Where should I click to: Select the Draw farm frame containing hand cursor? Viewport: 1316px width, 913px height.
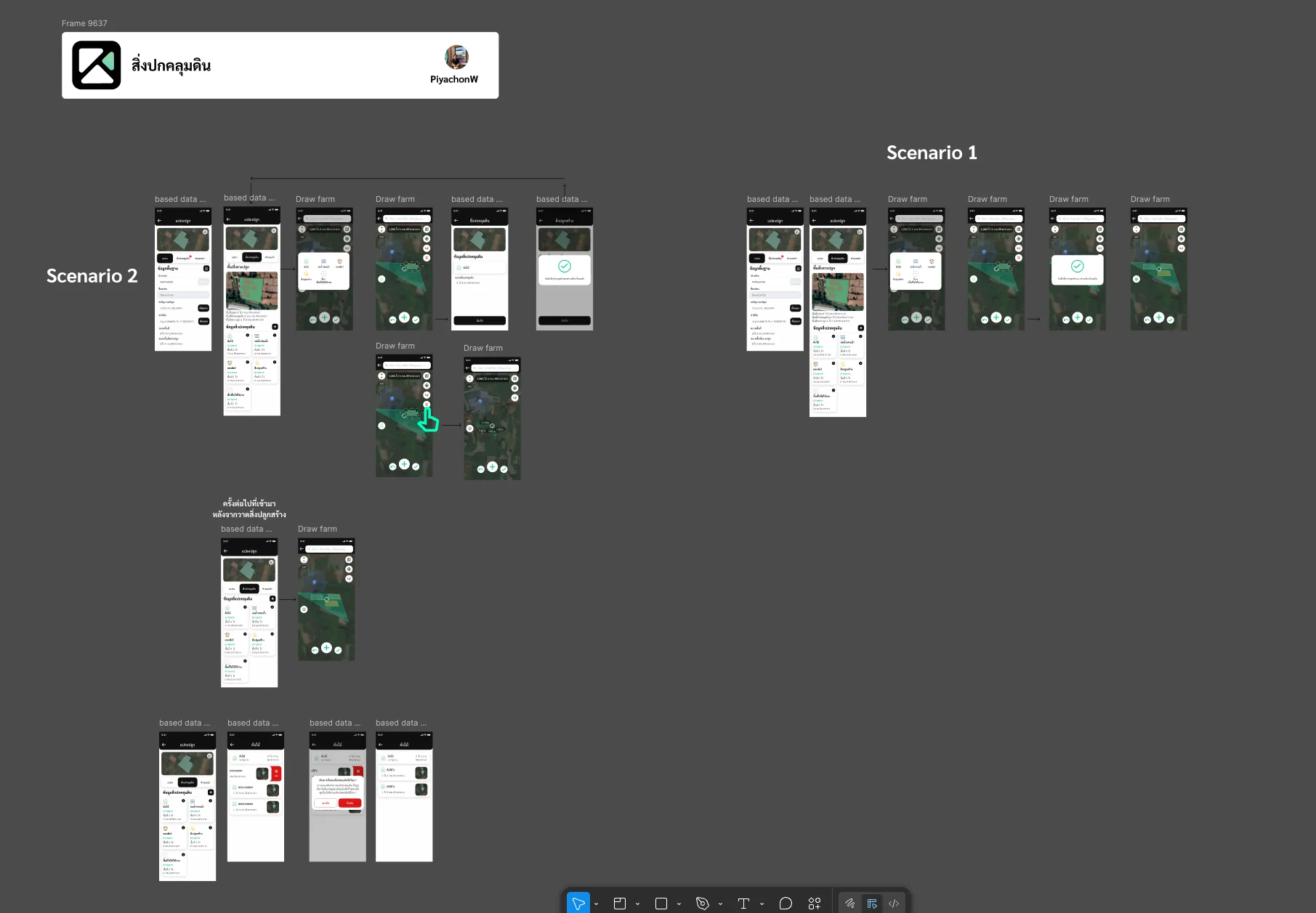(x=404, y=415)
